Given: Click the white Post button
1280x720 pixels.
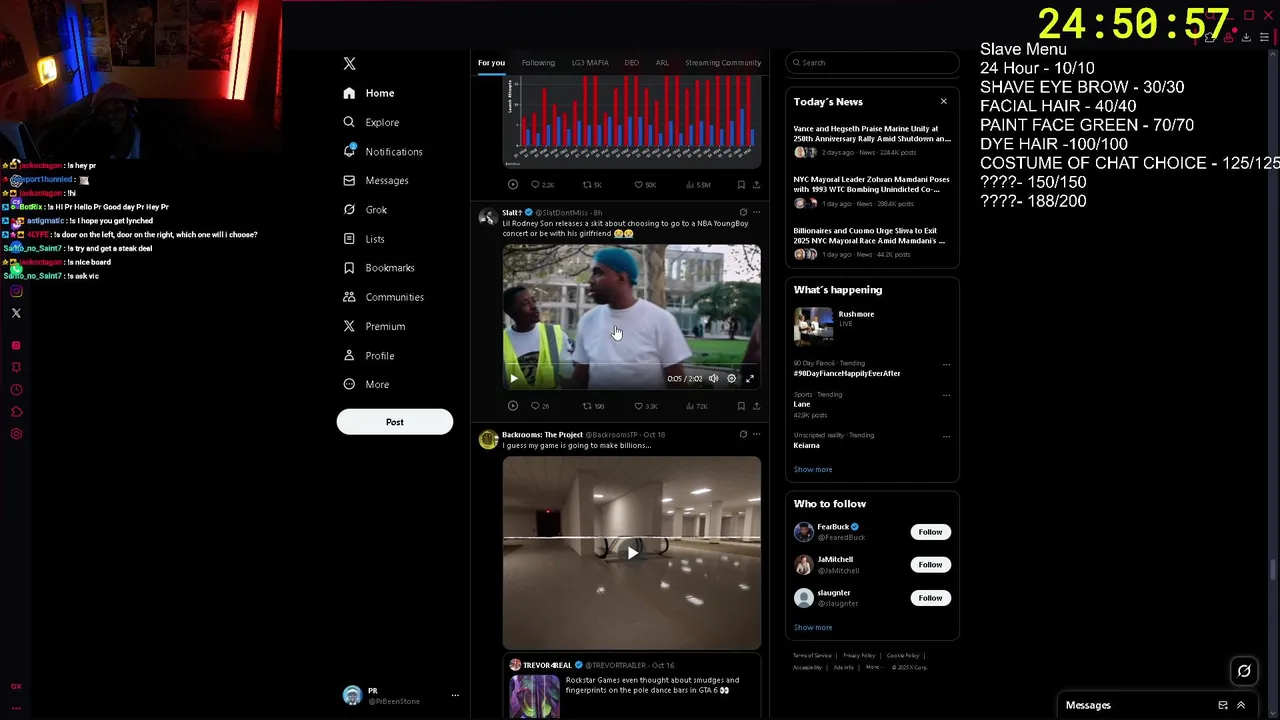Looking at the screenshot, I should (395, 422).
